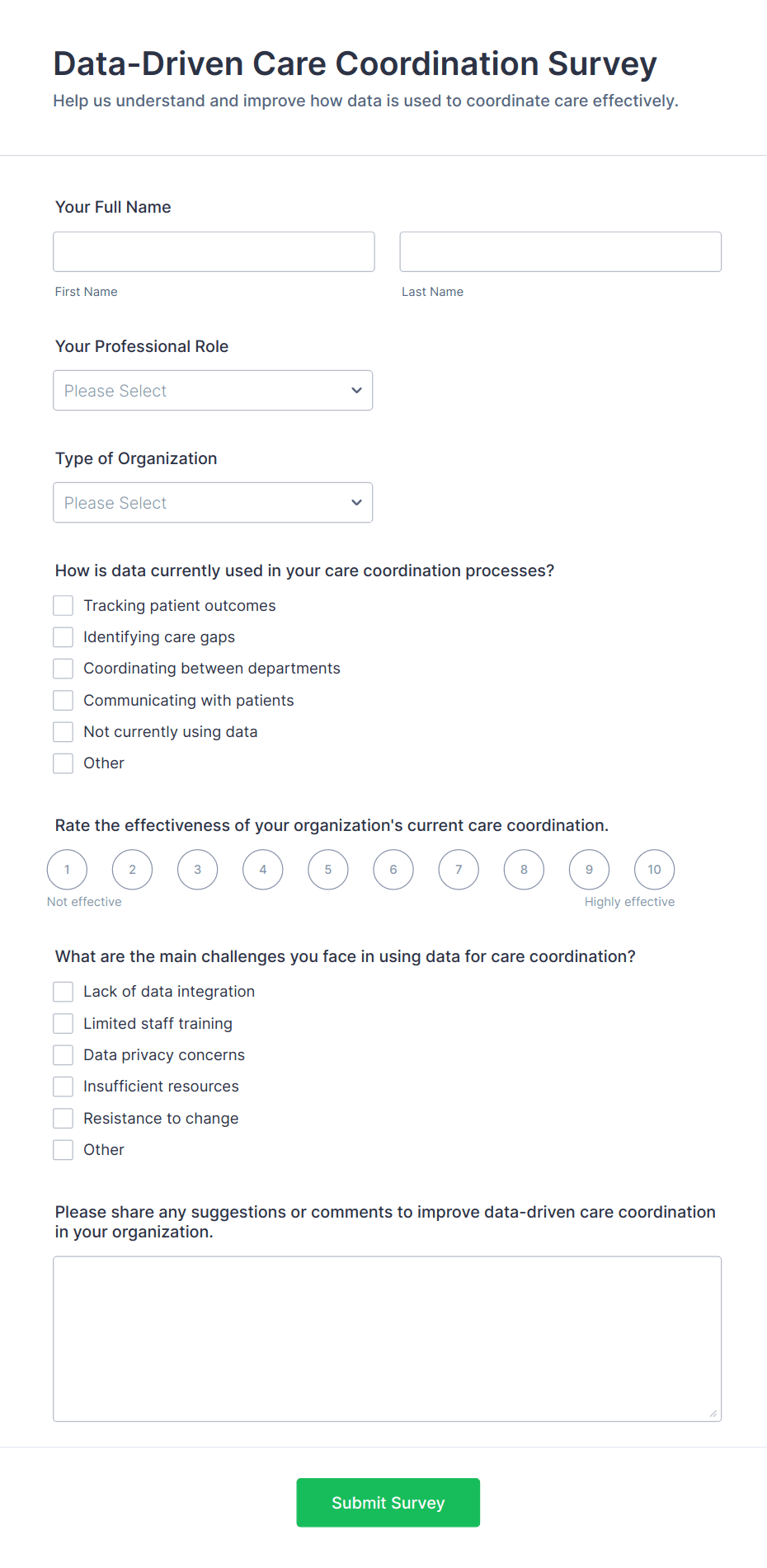Click the suggestions and comments text area

(x=388, y=1339)
